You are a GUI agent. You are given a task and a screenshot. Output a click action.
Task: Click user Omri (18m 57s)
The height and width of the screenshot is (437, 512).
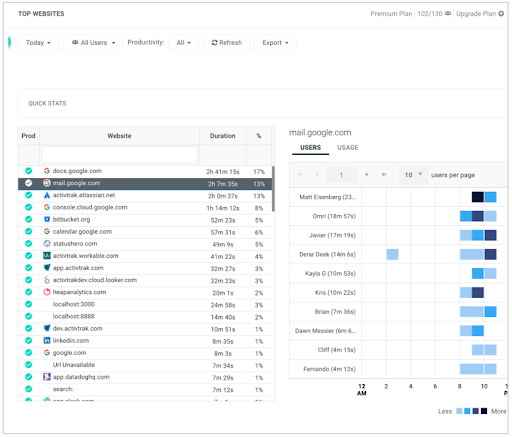334,216
